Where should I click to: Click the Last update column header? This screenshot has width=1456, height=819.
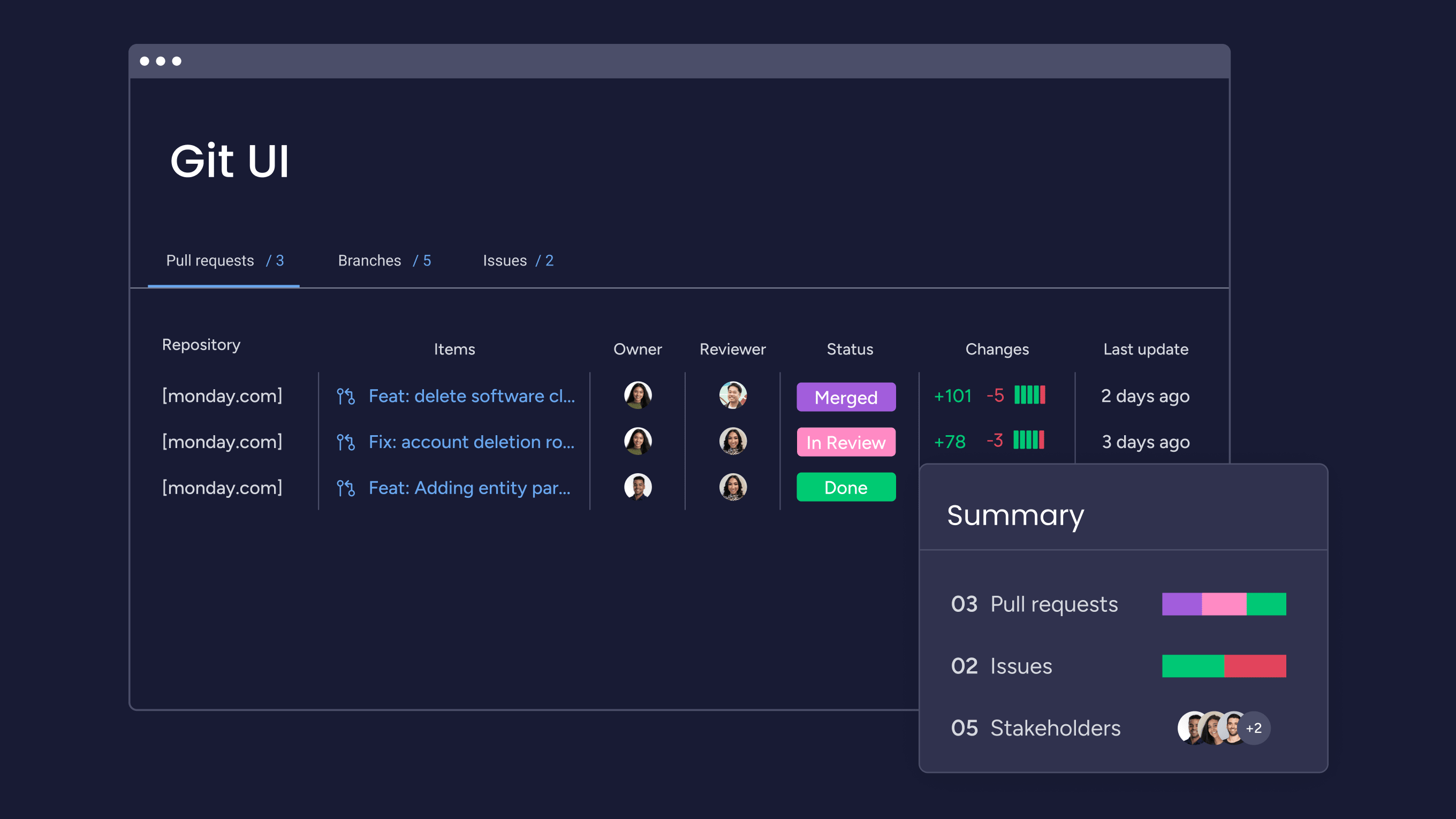[x=1146, y=350]
